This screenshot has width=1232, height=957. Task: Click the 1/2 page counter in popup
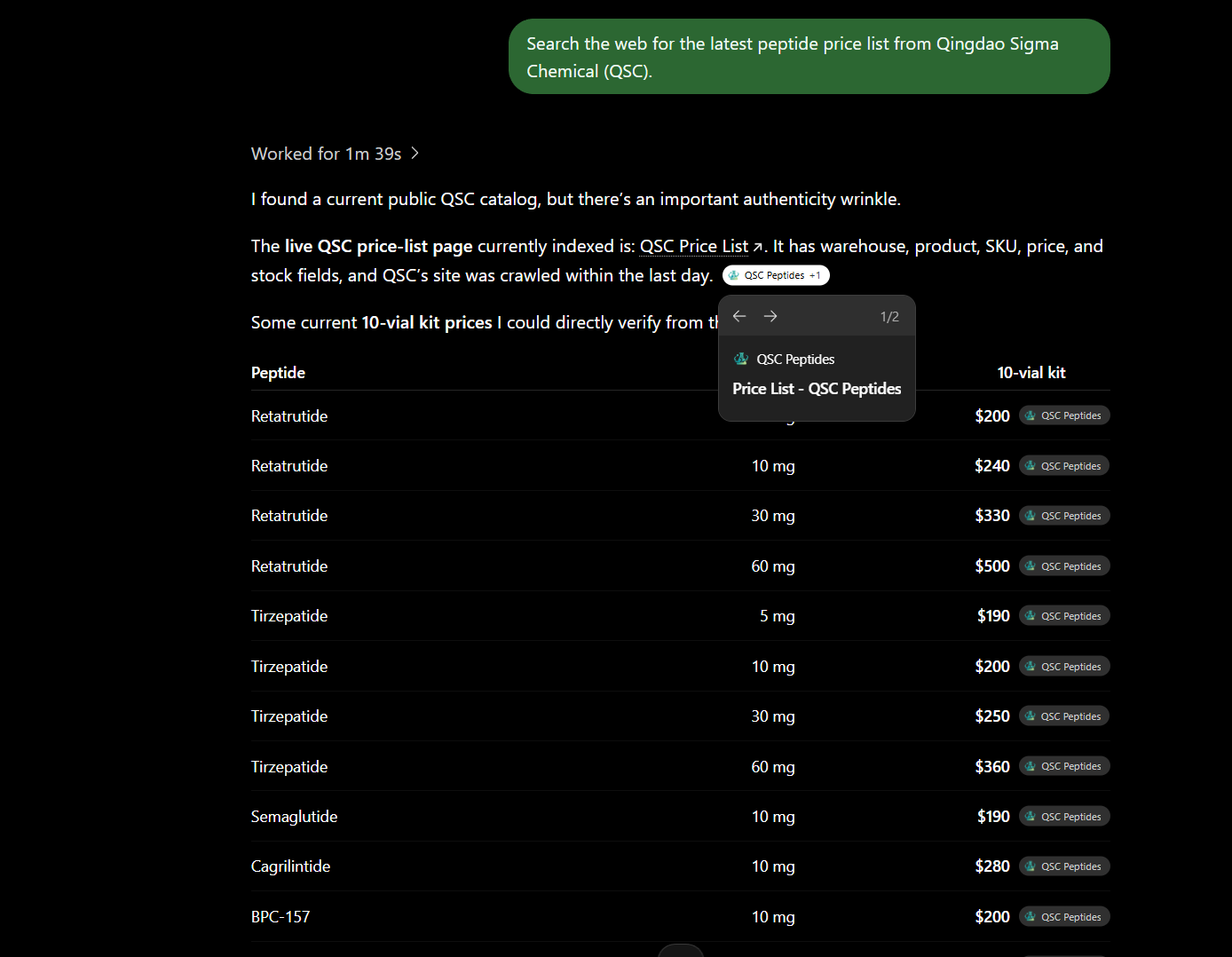tap(889, 317)
